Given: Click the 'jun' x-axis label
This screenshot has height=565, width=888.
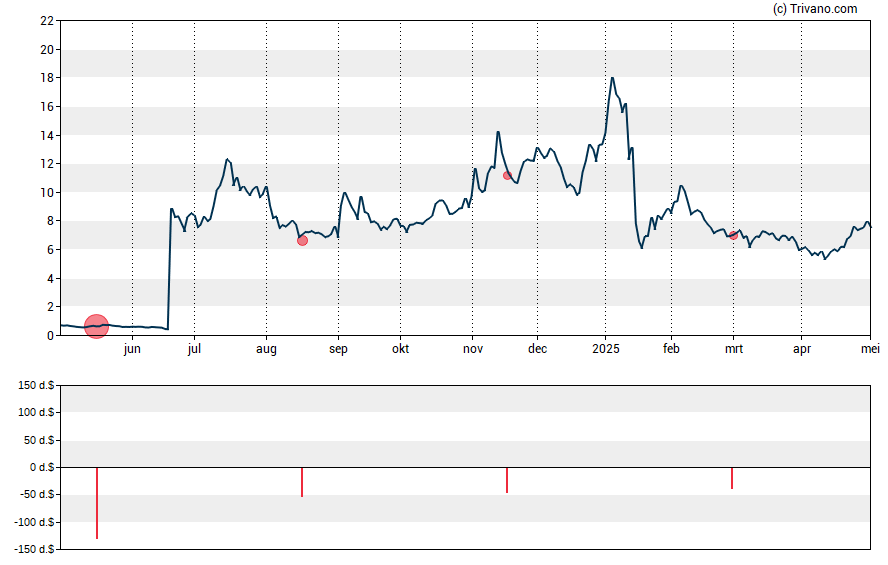Looking at the screenshot, I should click(x=132, y=349).
